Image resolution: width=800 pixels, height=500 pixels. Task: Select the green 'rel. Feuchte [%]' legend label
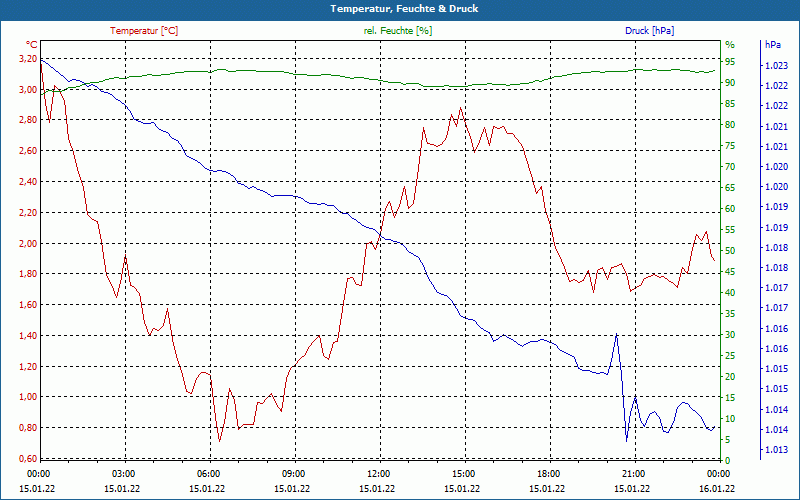397,31
